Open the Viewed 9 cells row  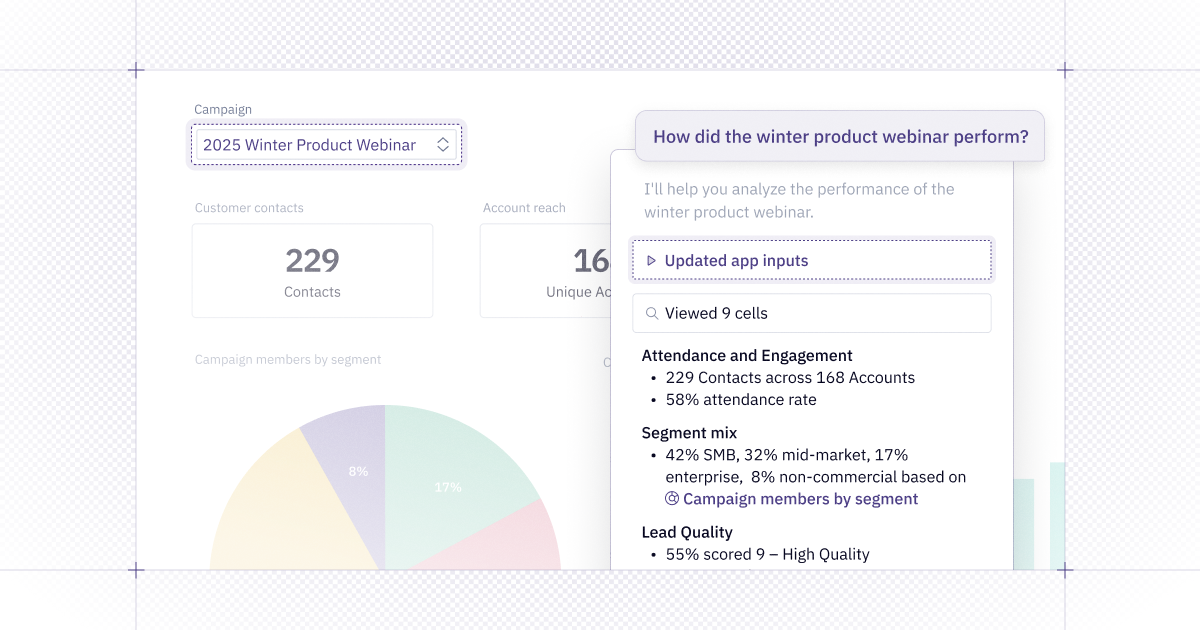click(811, 313)
